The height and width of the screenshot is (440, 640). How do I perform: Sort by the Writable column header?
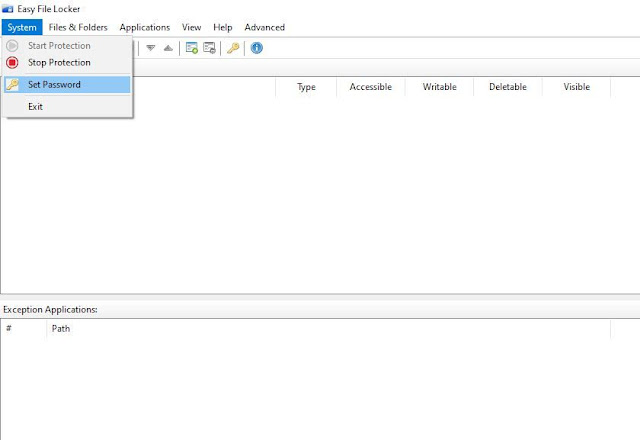tap(440, 87)
